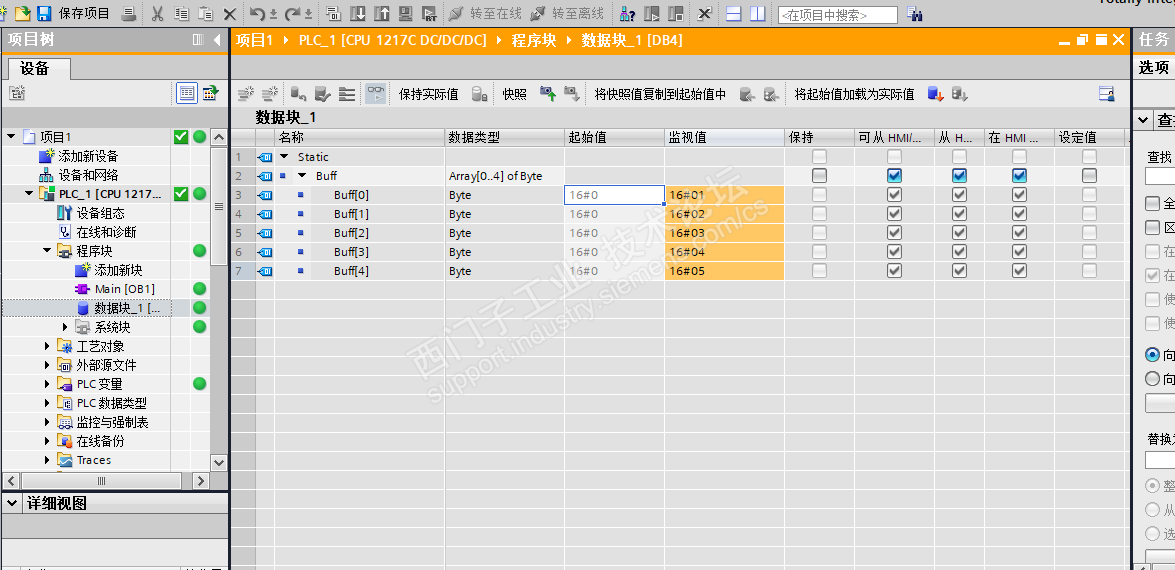
Task: Click the Start CPU icon
Action: click(x=652, y=13)
